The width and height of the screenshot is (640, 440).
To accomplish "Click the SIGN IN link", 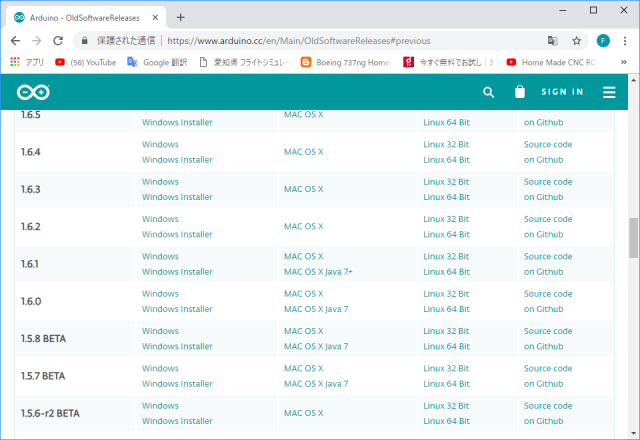I will click(x=562, y=92).
